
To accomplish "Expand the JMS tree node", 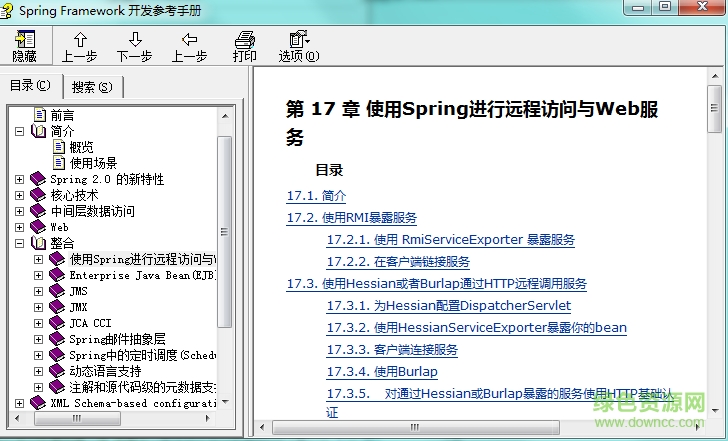I will [x=39, y=292].
